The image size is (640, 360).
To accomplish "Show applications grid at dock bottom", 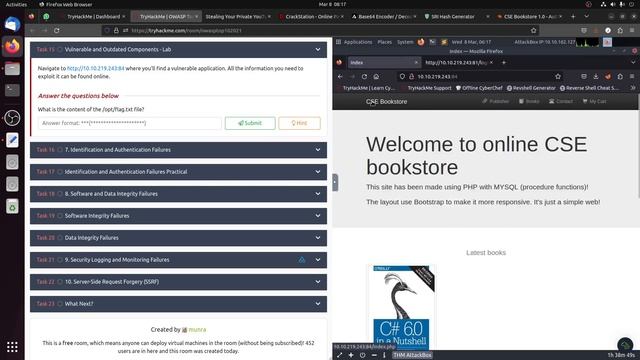I will (12, 347).
